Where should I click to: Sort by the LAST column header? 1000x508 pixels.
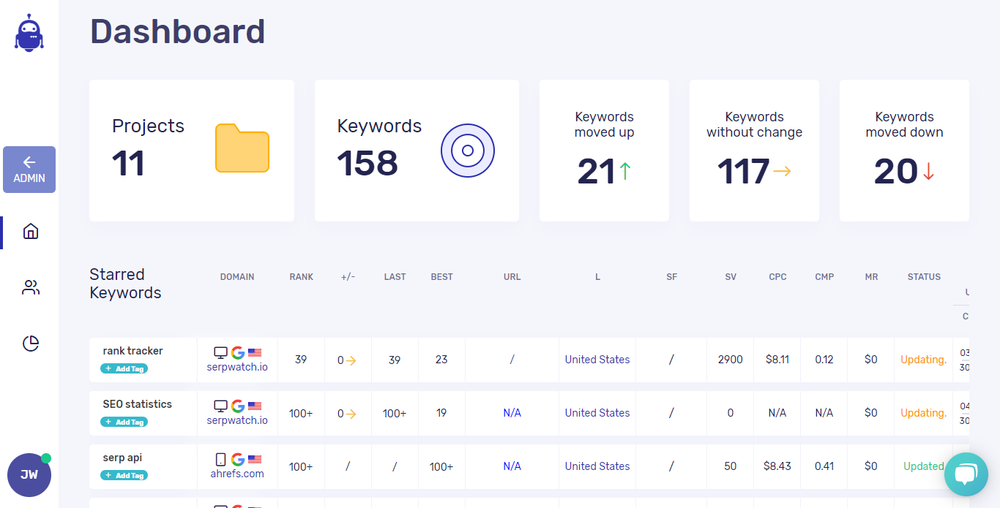coord(395,277)
